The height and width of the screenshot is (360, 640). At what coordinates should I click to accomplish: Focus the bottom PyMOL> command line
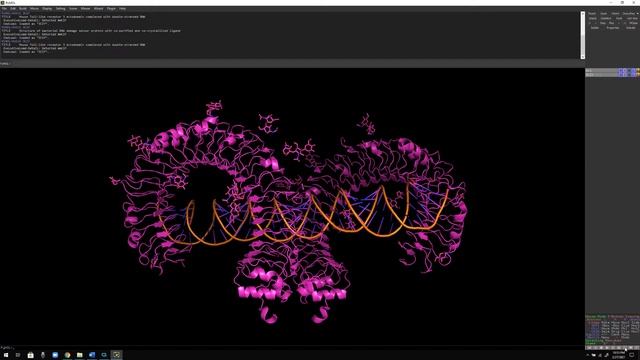(x=292, y=347)
